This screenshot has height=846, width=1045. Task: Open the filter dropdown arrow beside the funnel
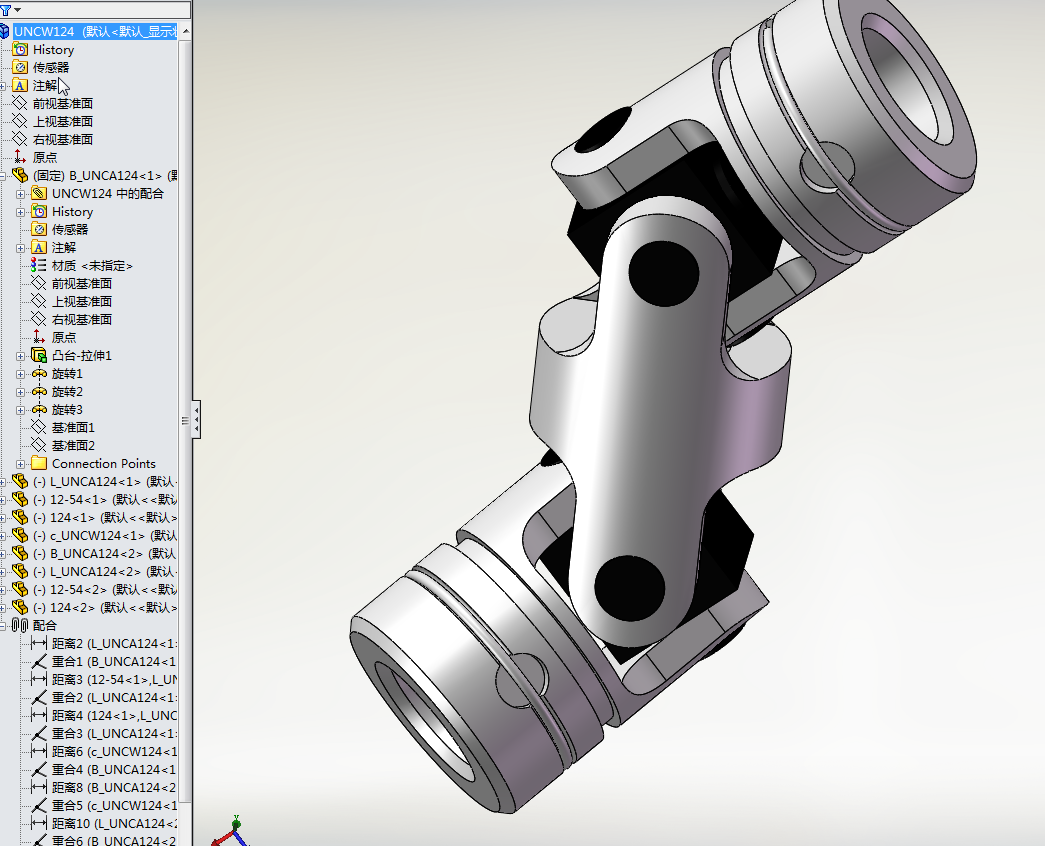pos(17,10)
